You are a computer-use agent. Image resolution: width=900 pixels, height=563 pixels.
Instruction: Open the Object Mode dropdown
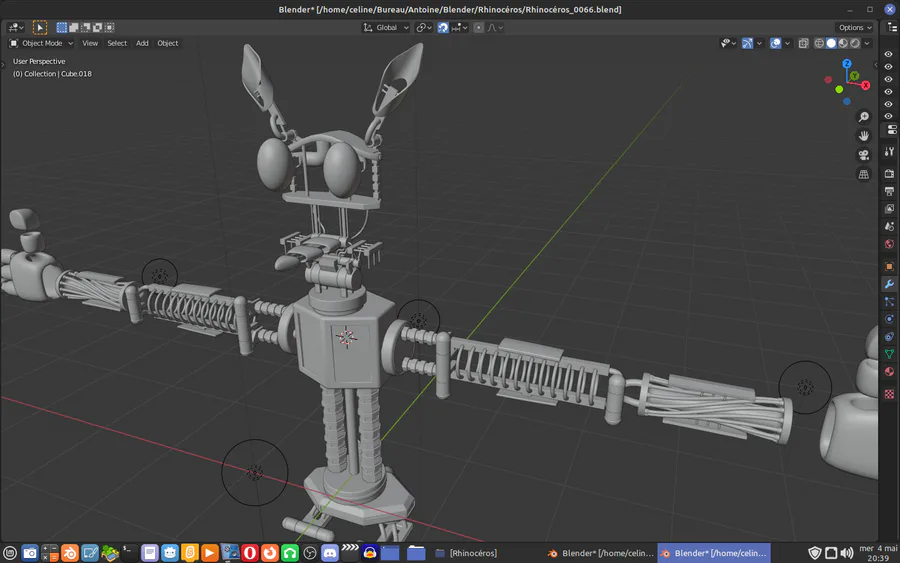click(41, 43)
